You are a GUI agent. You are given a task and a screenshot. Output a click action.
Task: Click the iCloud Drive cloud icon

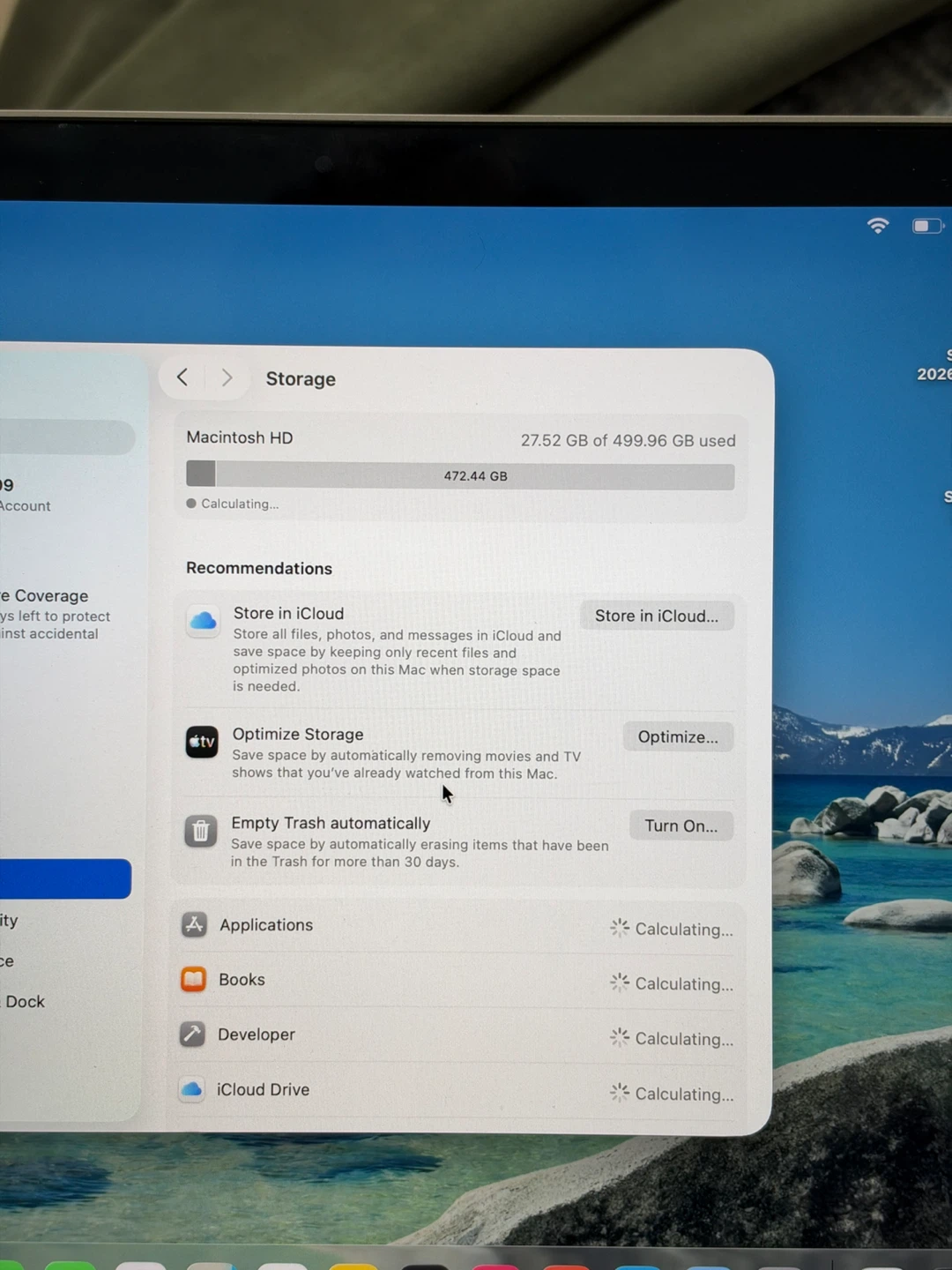(x=191, y=1089)
